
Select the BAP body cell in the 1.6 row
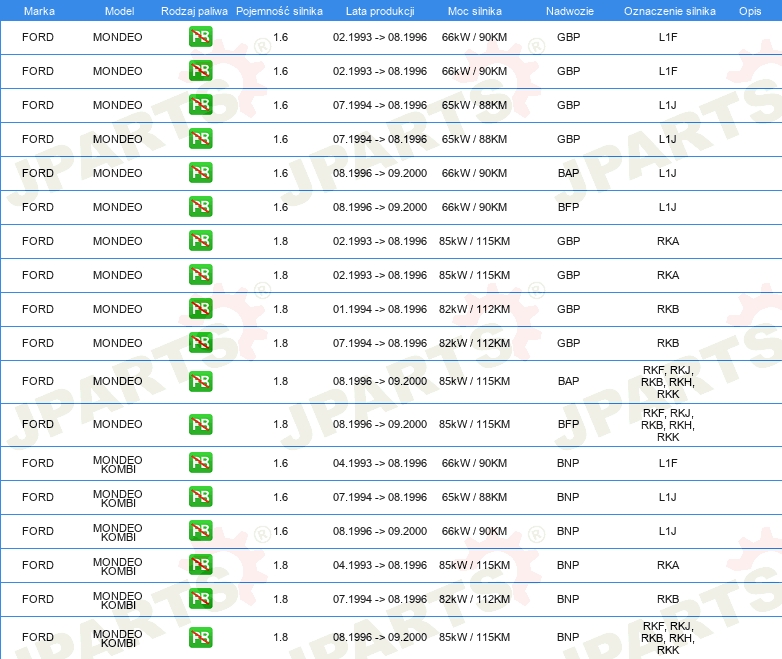click(569, 173)
